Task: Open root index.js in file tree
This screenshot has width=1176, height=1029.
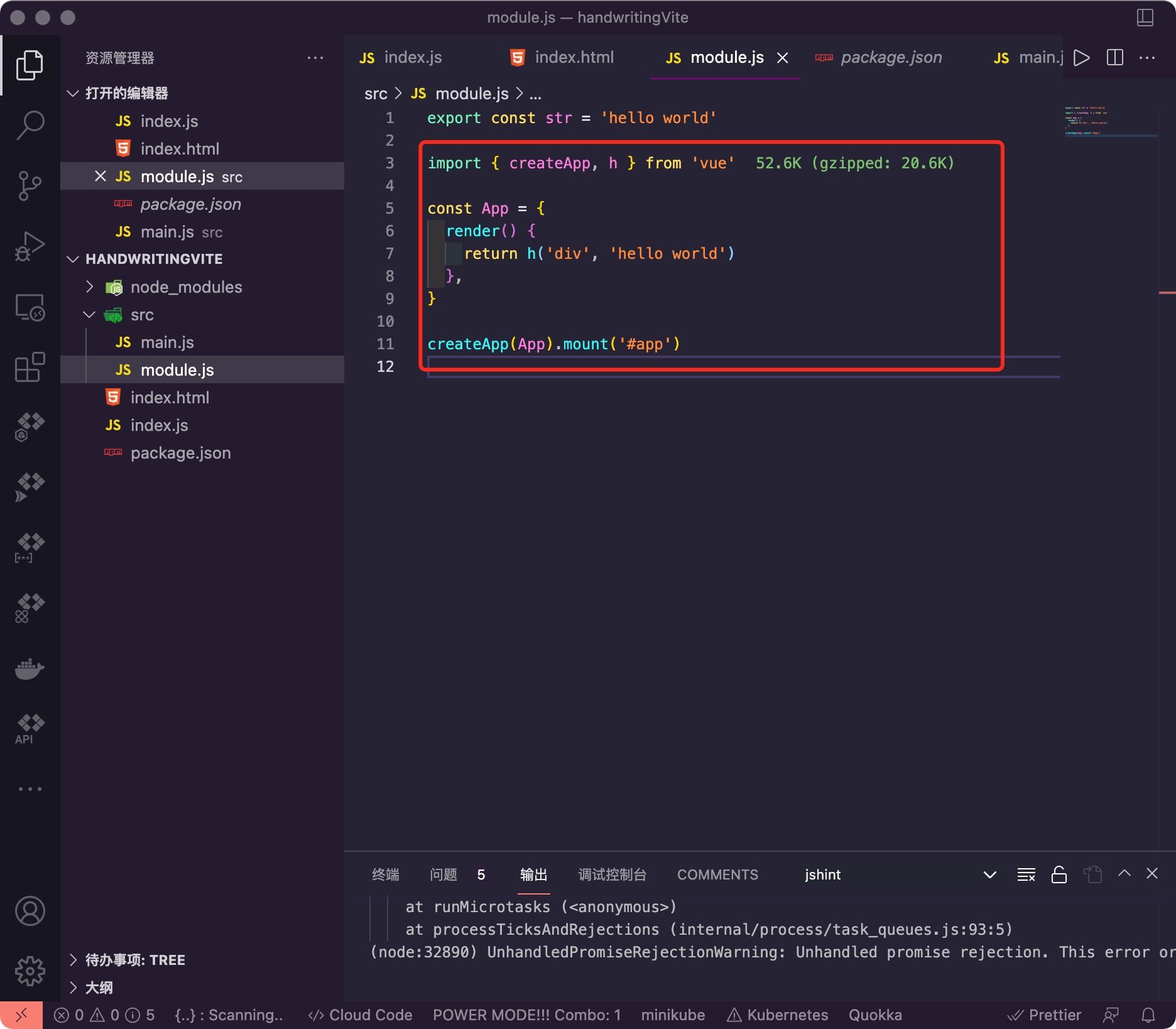Action: pyautogui.click(x=202, y=425)
